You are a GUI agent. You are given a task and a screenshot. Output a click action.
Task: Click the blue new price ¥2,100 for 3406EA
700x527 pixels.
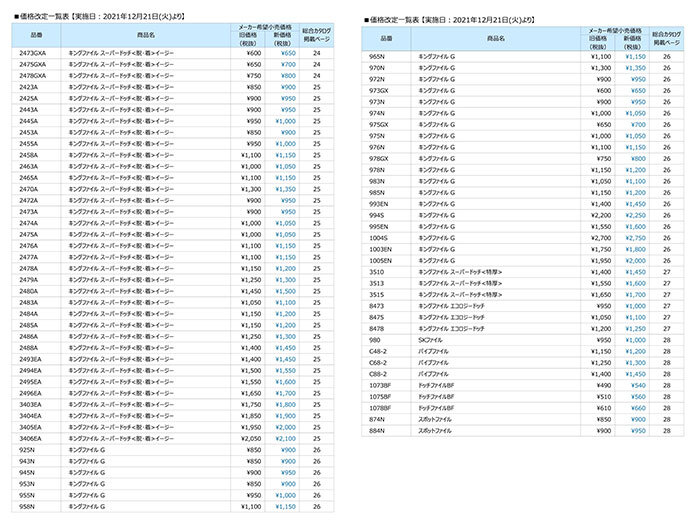pyautogui.click(x=286, y=438)
